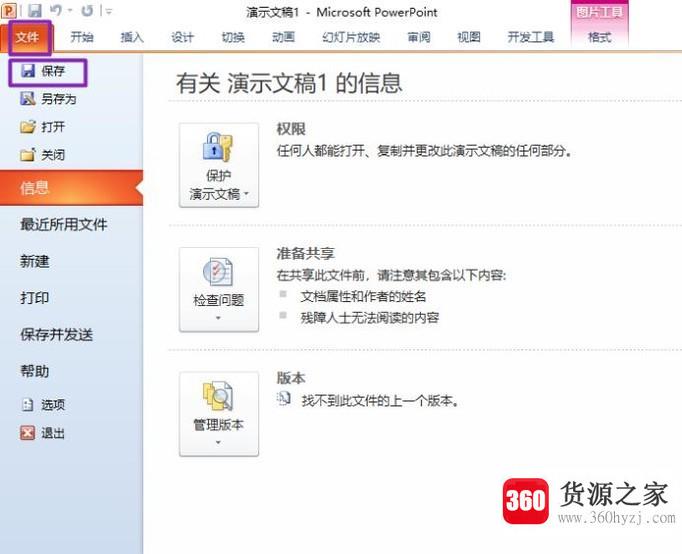Click 关闭 in the backstage menu

pos(42,155)
